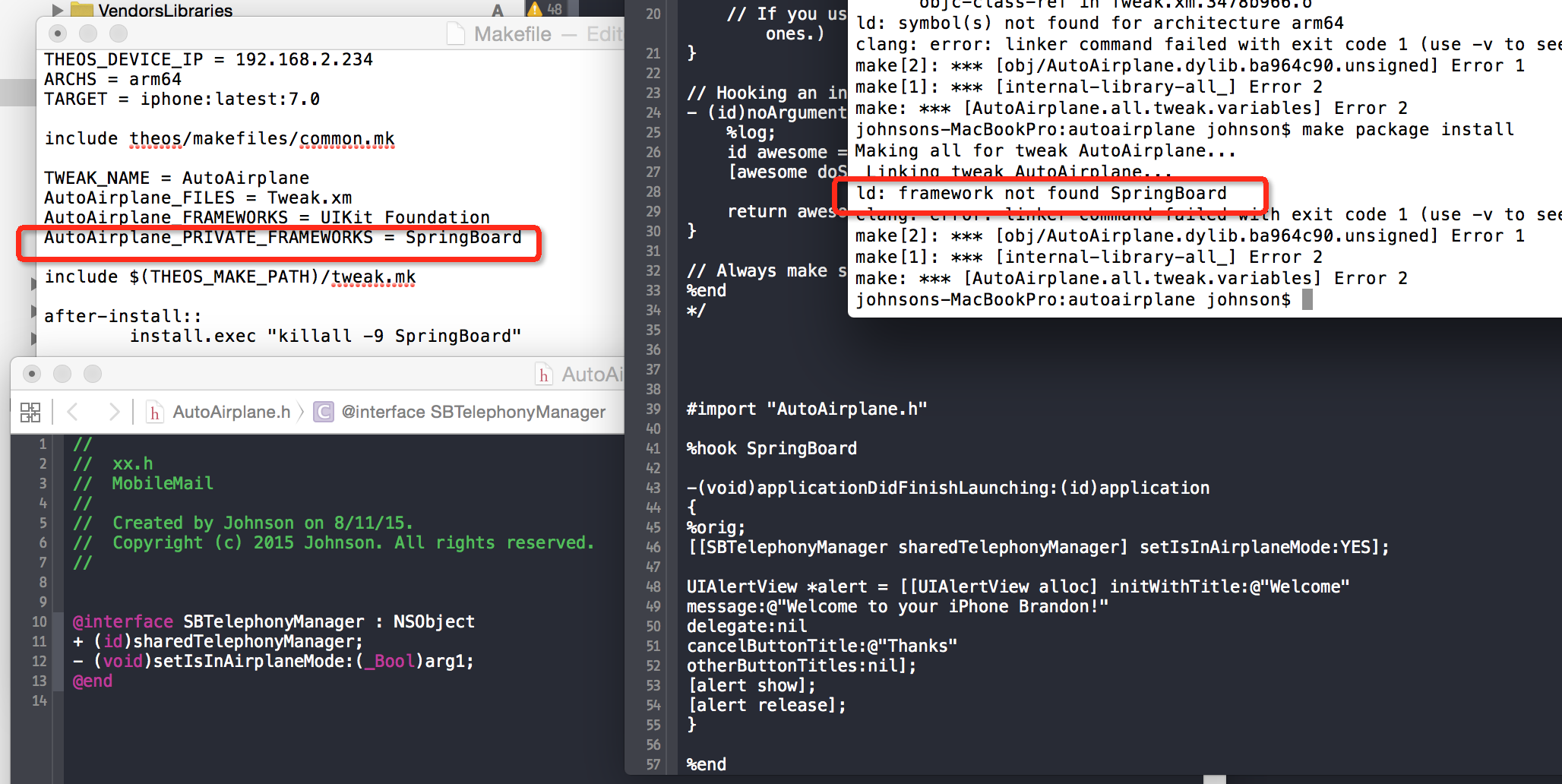Click line number 10 in AutoAirplane.h gutter
Screen dimensions: 1562x784
point(39,621)
